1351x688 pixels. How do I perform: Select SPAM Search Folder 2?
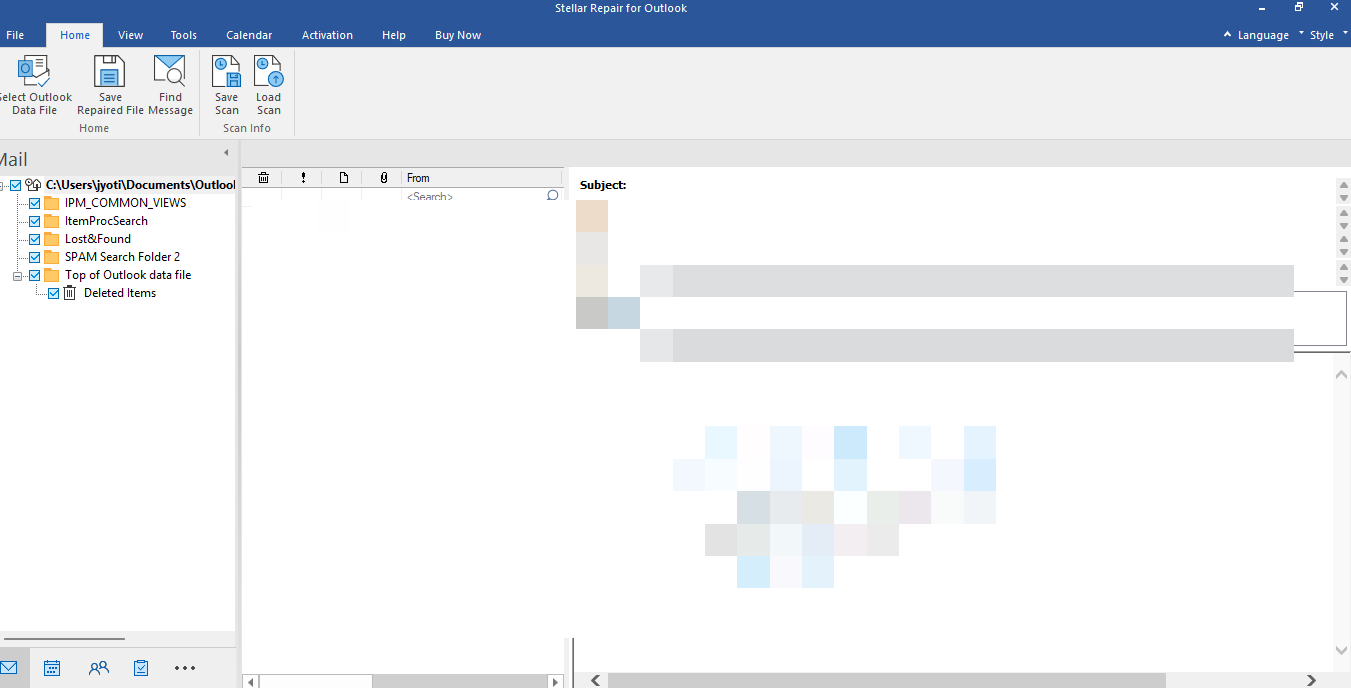click(122, 257)
